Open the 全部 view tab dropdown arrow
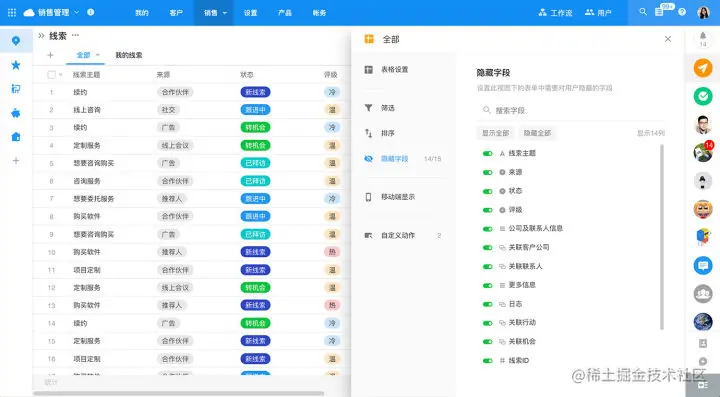The height and width of the screenshot is (397, 720). pyautogui.click(x=98, y=55)
